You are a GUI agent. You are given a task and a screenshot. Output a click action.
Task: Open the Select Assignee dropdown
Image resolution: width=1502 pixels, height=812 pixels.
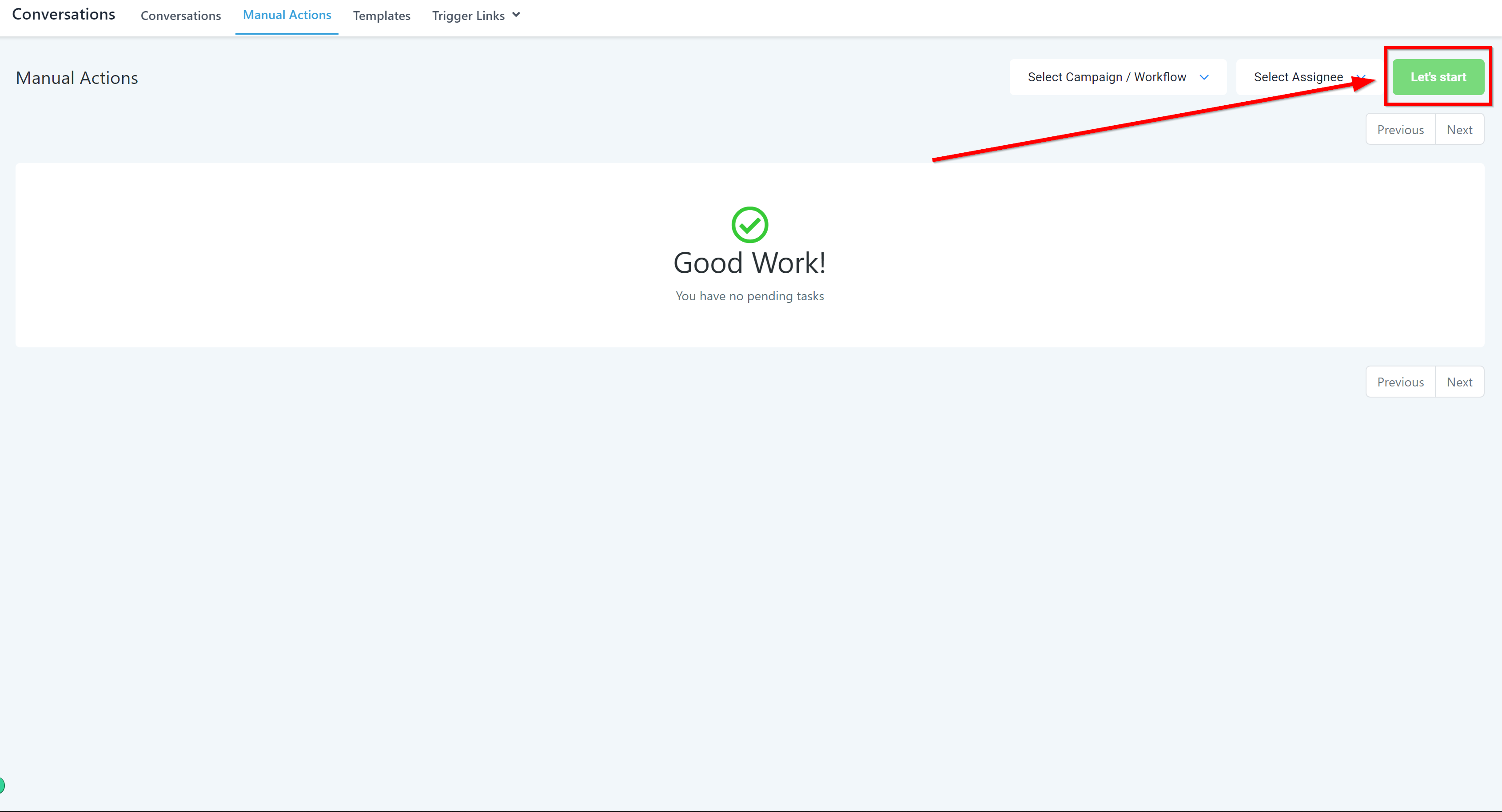(x=1298, y=77)
